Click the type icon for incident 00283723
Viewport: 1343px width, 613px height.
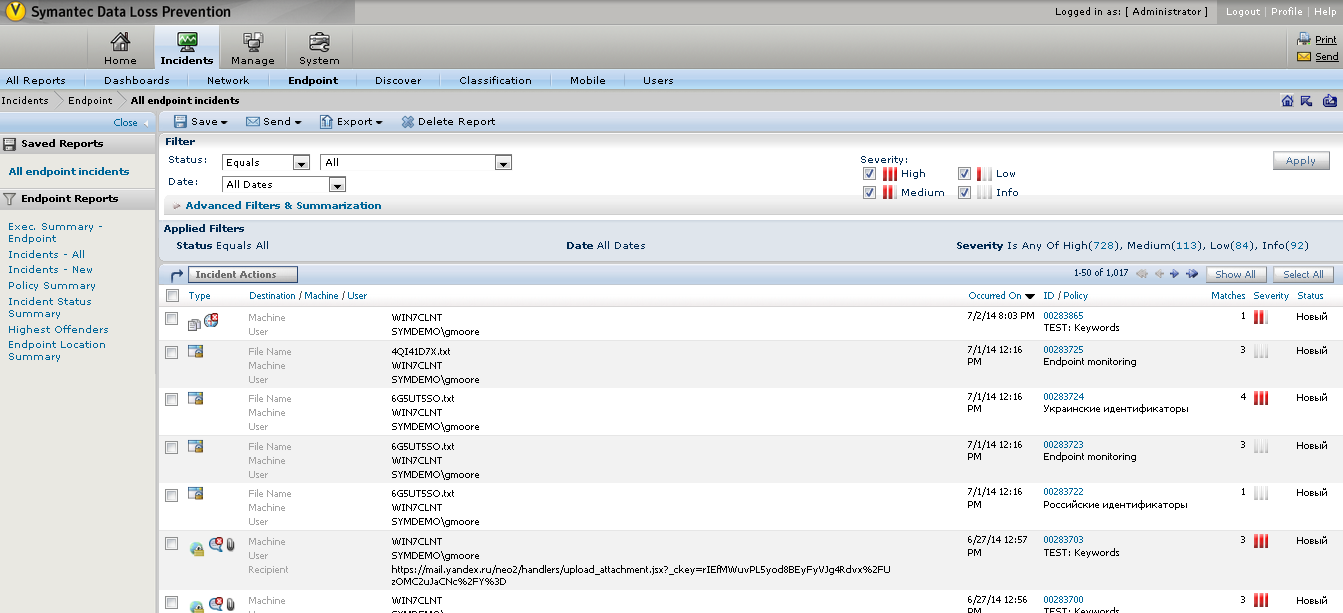pyautogui.click(x=196, y=446)
